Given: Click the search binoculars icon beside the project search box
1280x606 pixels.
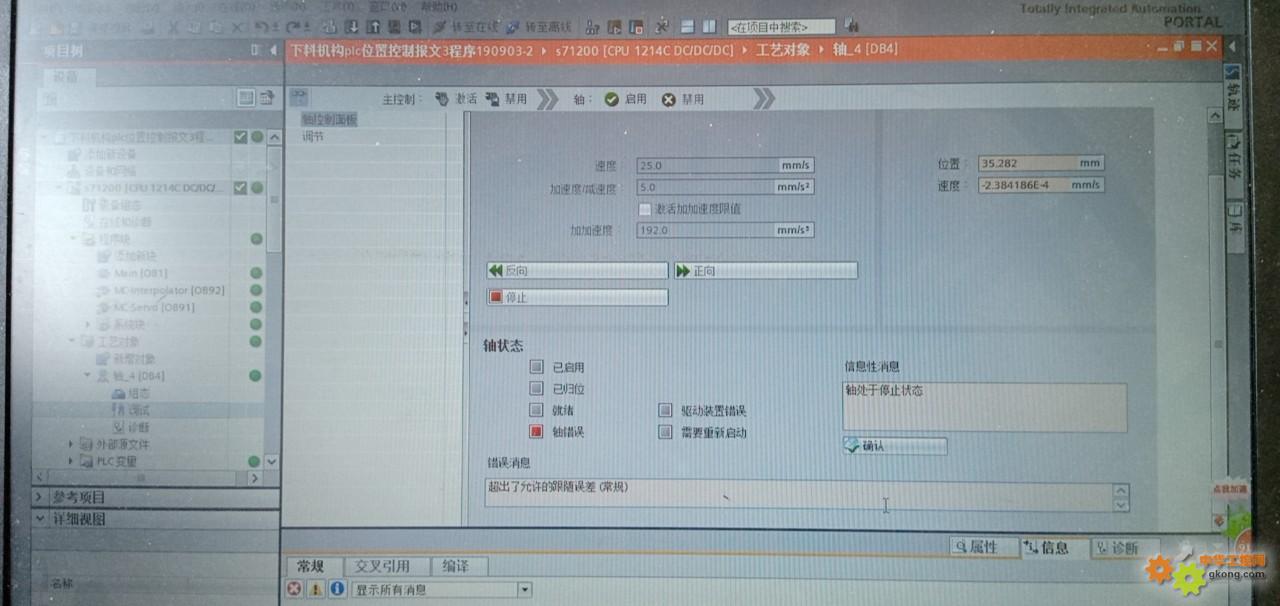Looking at the screenshot, I should click(852, 24).
